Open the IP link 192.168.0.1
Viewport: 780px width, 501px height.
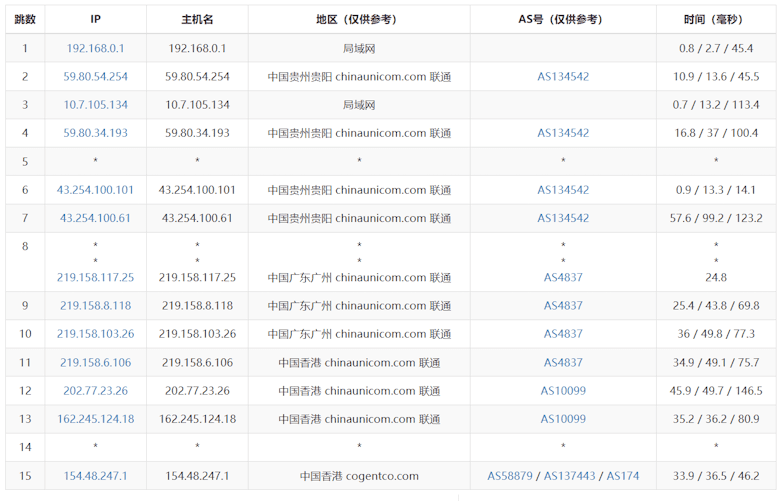(x=96, y=48)
